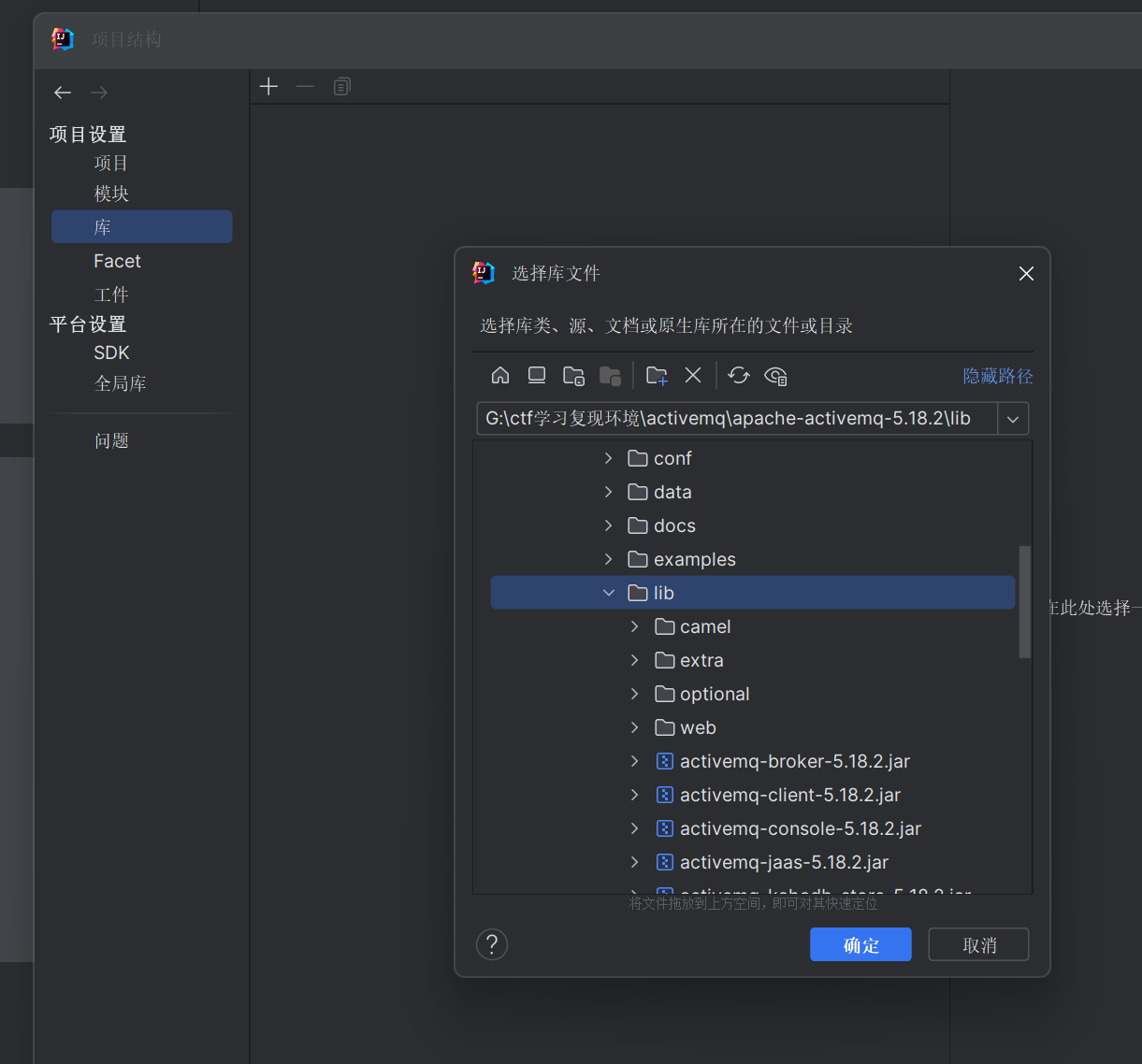Toggle show hidden files eye icon
Viewport: 1142px width, 1064px height.
pyautogui.click(x=776, y=376)
